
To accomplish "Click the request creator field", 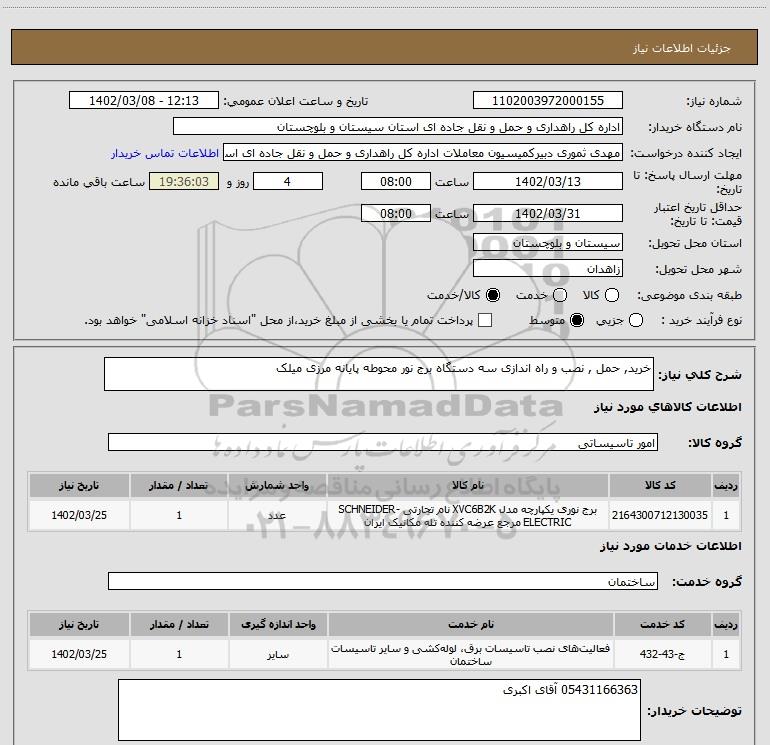I will [423, 152].
